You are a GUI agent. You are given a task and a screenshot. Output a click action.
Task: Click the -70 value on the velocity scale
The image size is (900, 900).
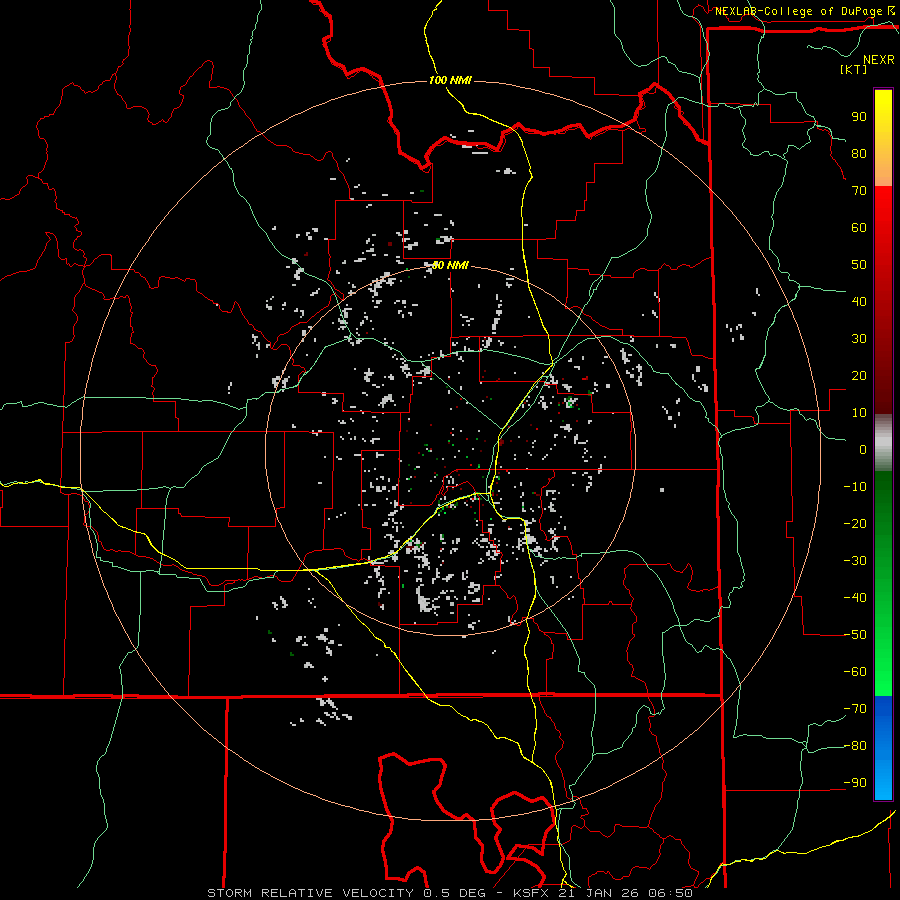[855, 708]
